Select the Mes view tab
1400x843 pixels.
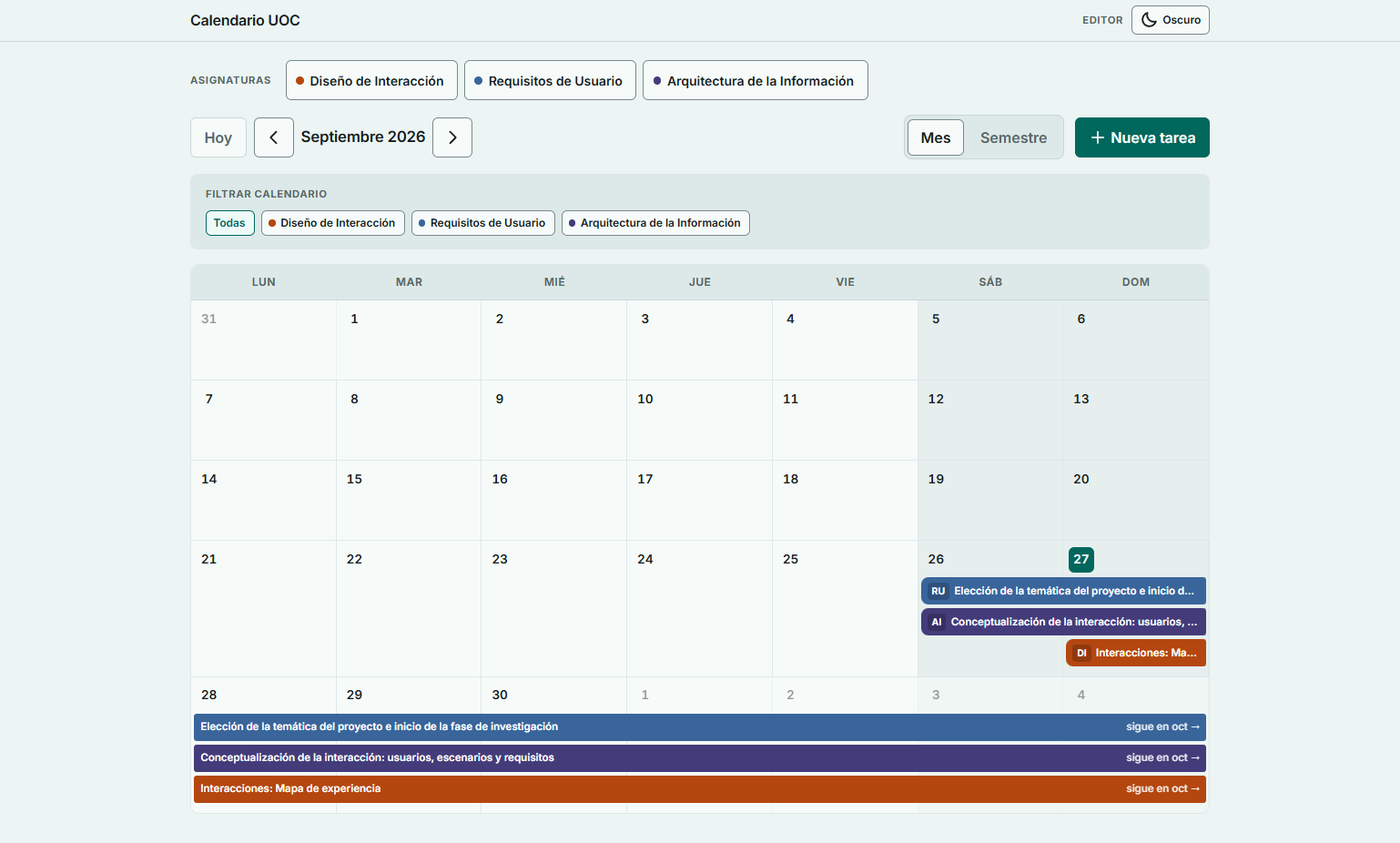[935, 137]
